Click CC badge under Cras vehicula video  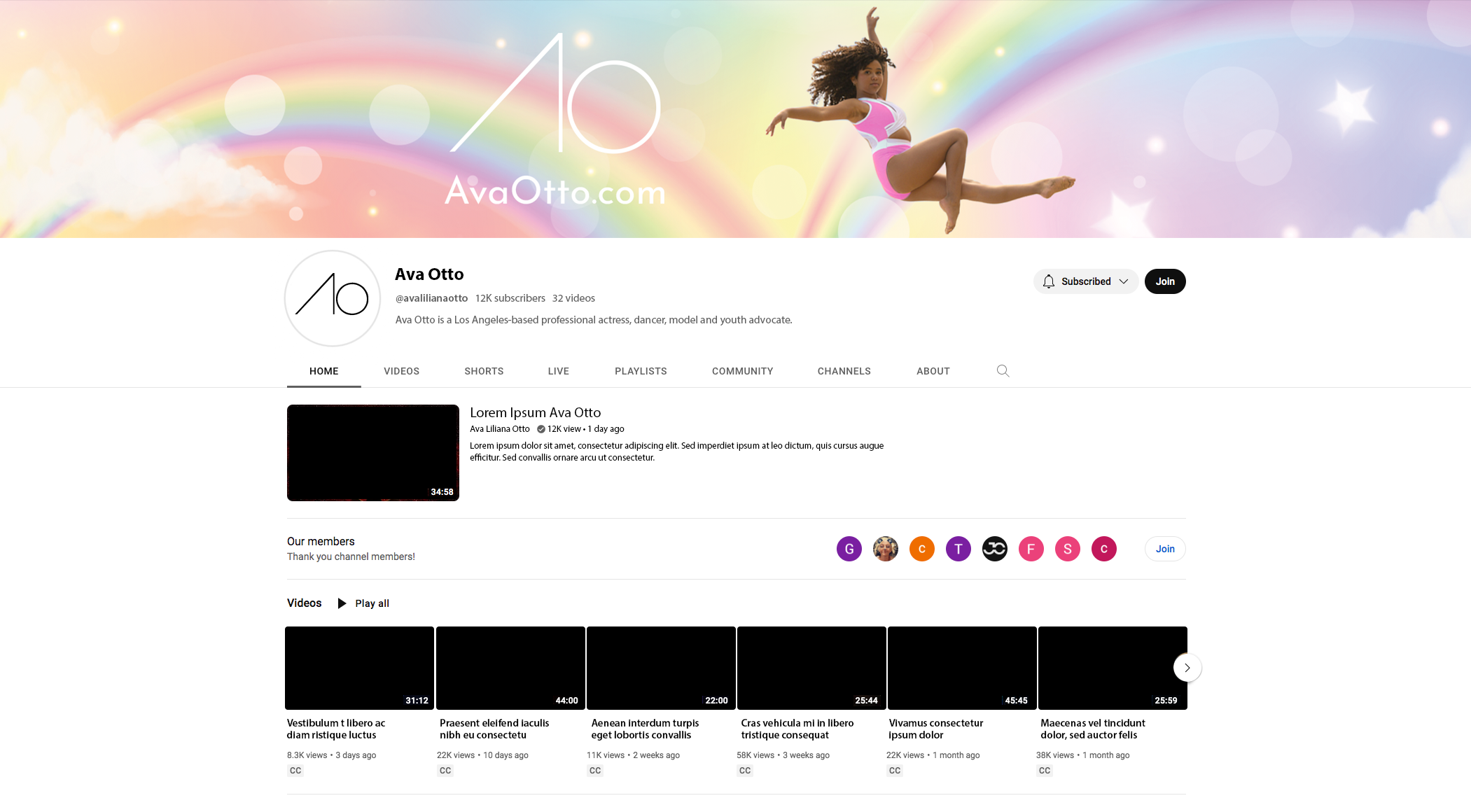point(745,771)
